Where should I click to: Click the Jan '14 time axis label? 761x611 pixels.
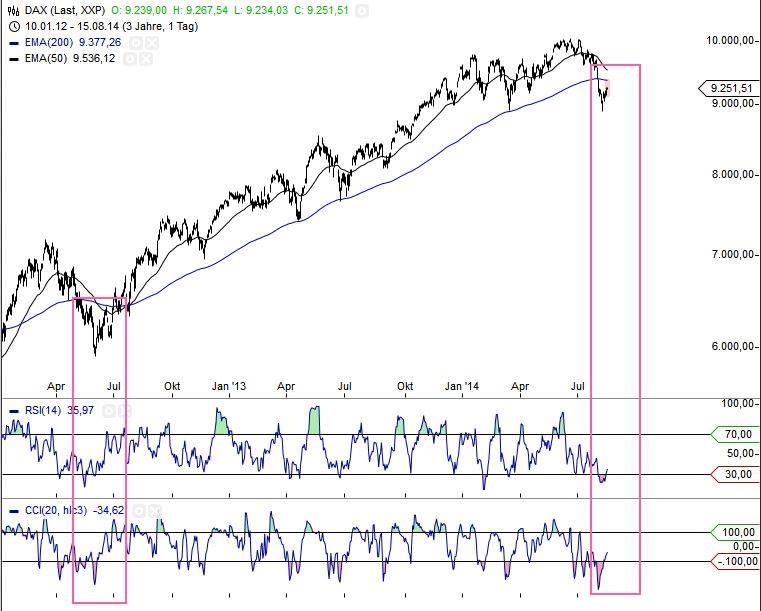[462, 386]
